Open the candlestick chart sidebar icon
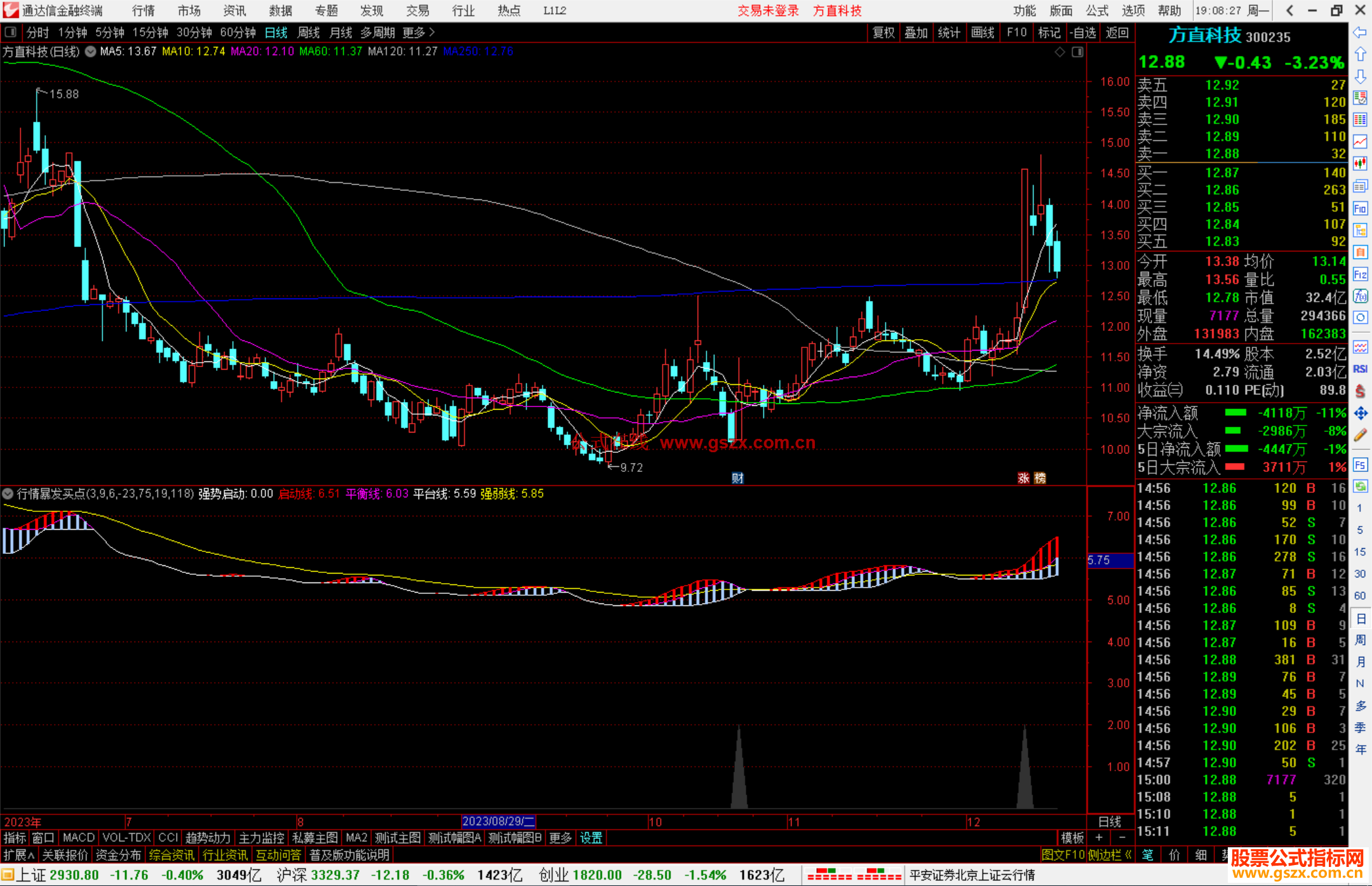The width and height of the screenshot is (1372, 886). click(1360, 164)
